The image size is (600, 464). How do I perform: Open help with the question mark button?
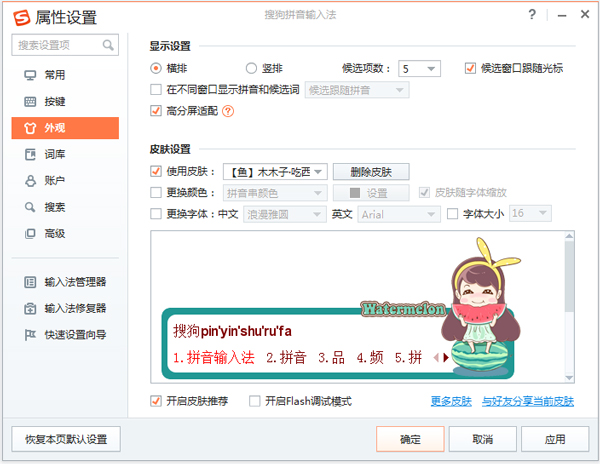532,15
